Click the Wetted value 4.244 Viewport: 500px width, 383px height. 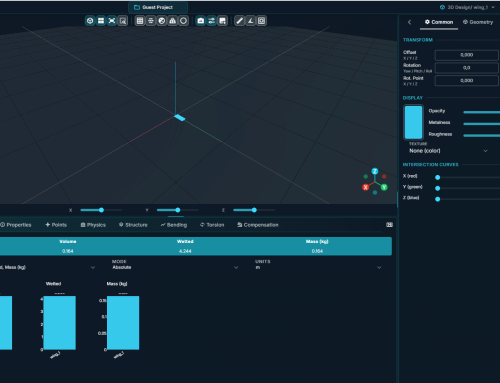[x=185, y=251]
